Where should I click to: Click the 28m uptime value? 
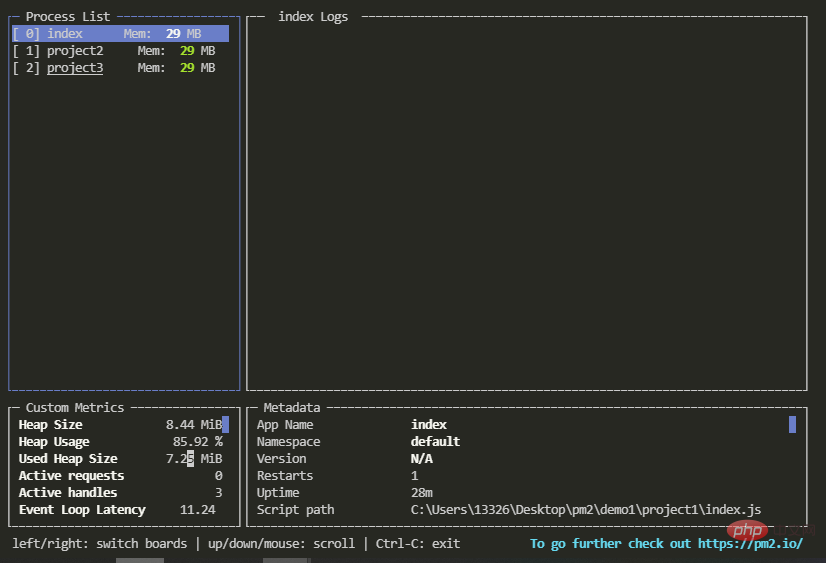tap(422, 492)
